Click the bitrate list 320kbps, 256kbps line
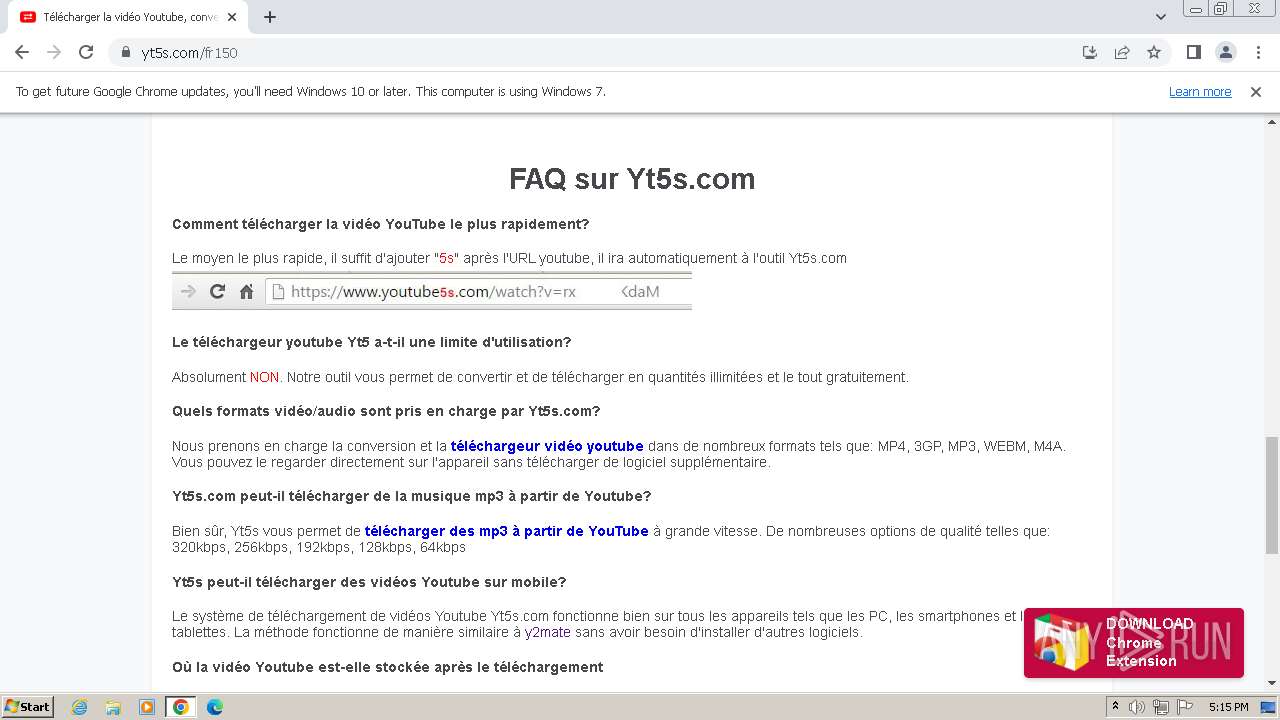Image resolution: width=1280 pixels, height=720 pixels. (319, 547)
